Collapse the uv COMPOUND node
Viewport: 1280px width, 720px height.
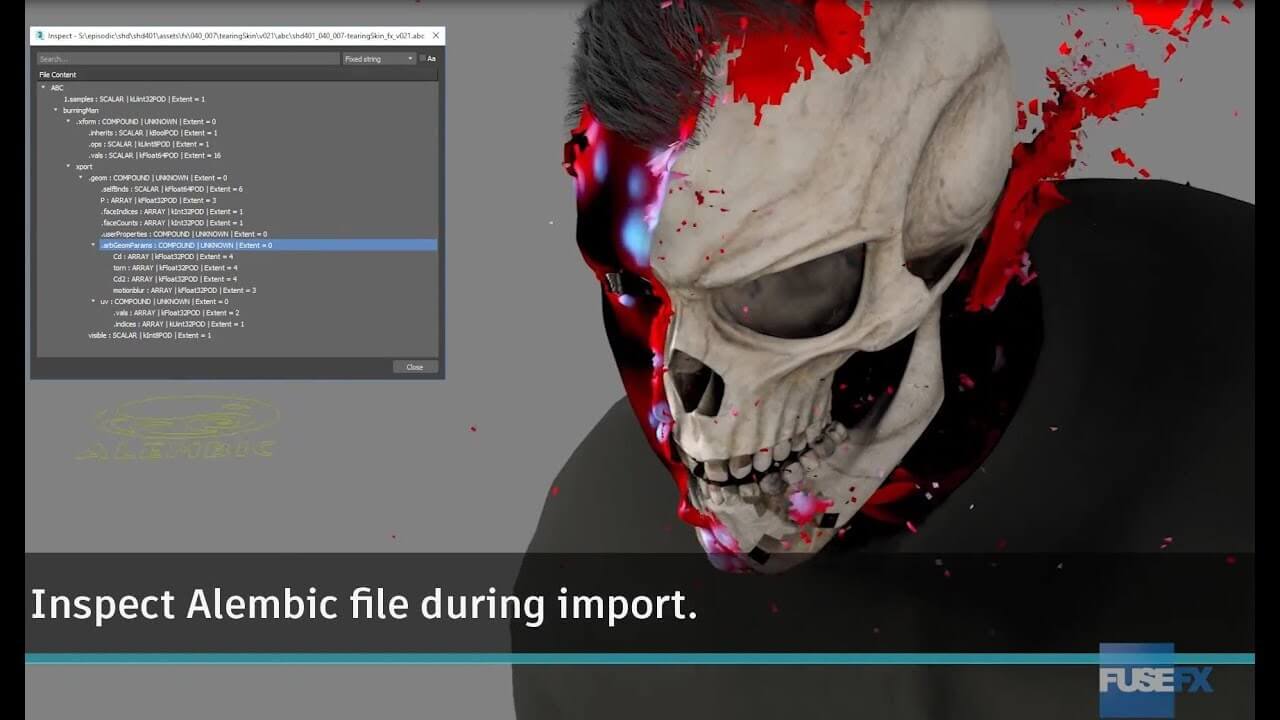point(94,301)
